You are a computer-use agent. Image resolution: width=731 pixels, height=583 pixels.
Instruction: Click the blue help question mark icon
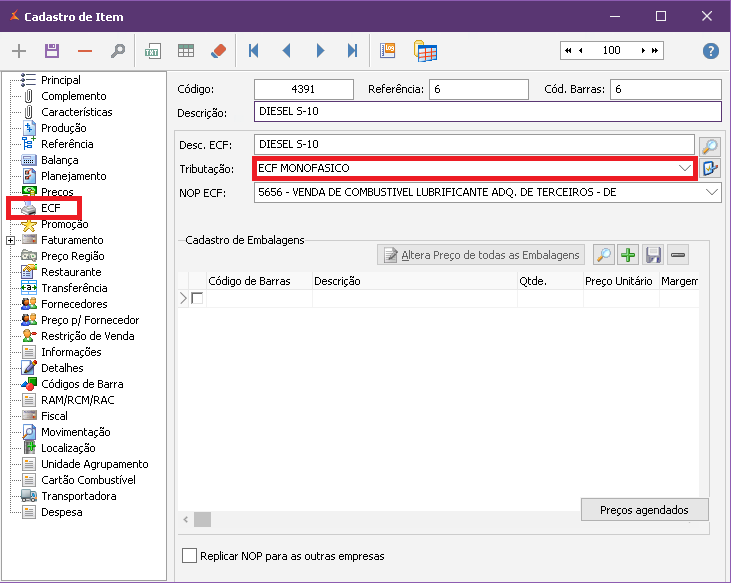[x=711, y=51]
